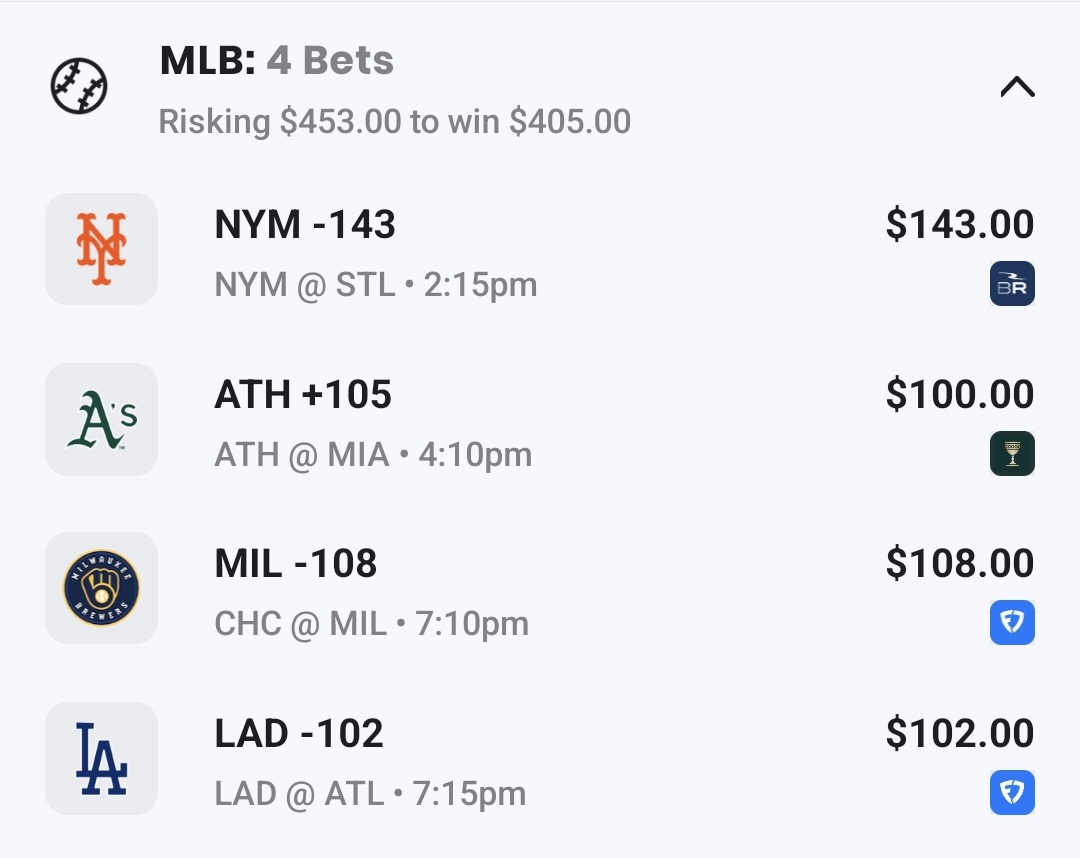Collapse the MLB bets section chevron

[1017, 88]
